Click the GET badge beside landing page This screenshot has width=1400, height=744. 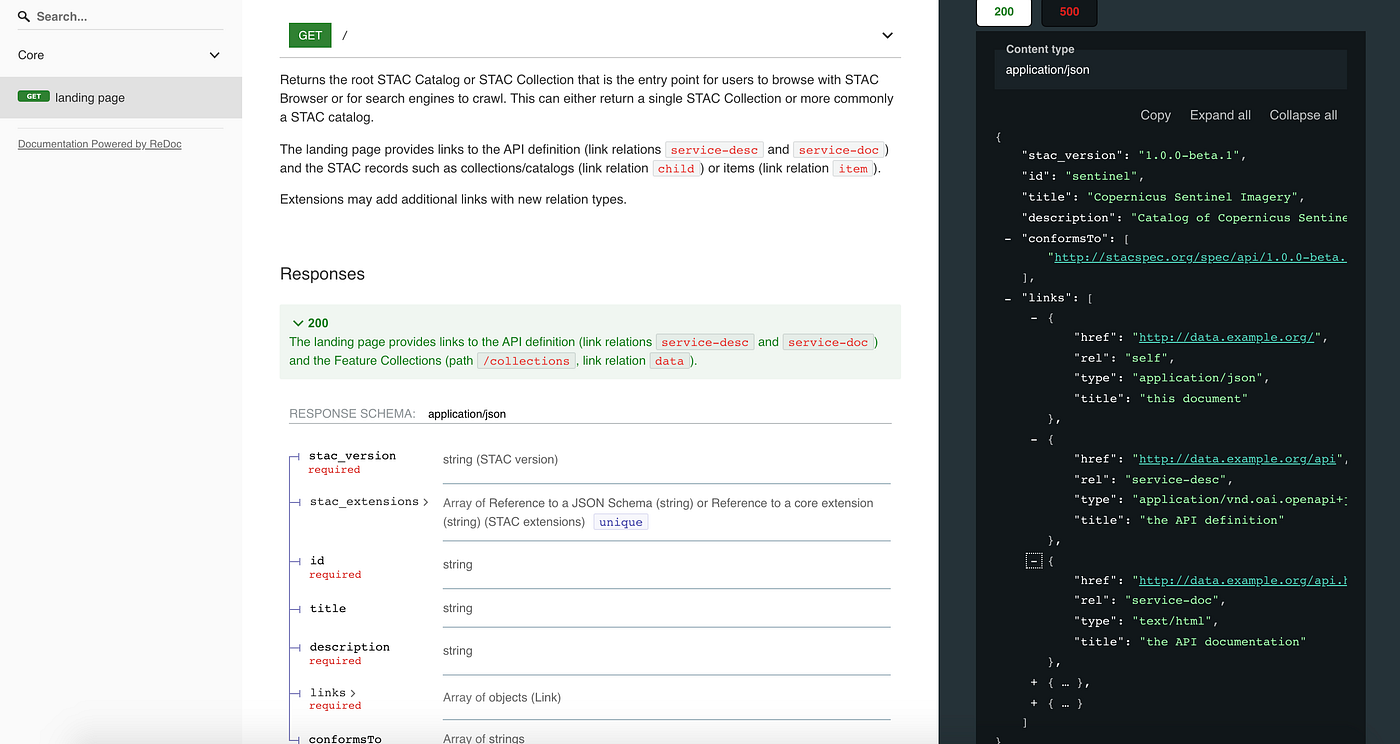34,97
